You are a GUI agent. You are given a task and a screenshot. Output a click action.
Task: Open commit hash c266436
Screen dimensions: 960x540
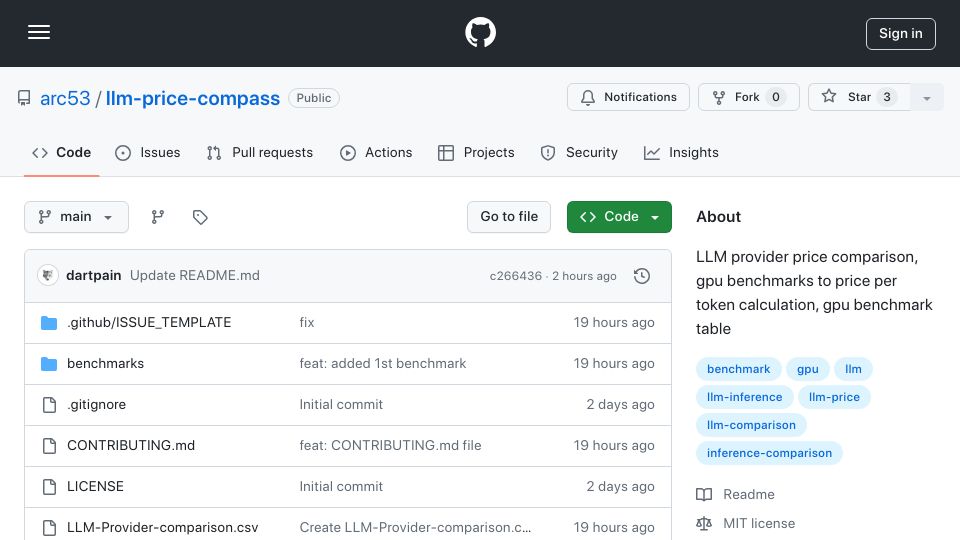click(516, 276)
